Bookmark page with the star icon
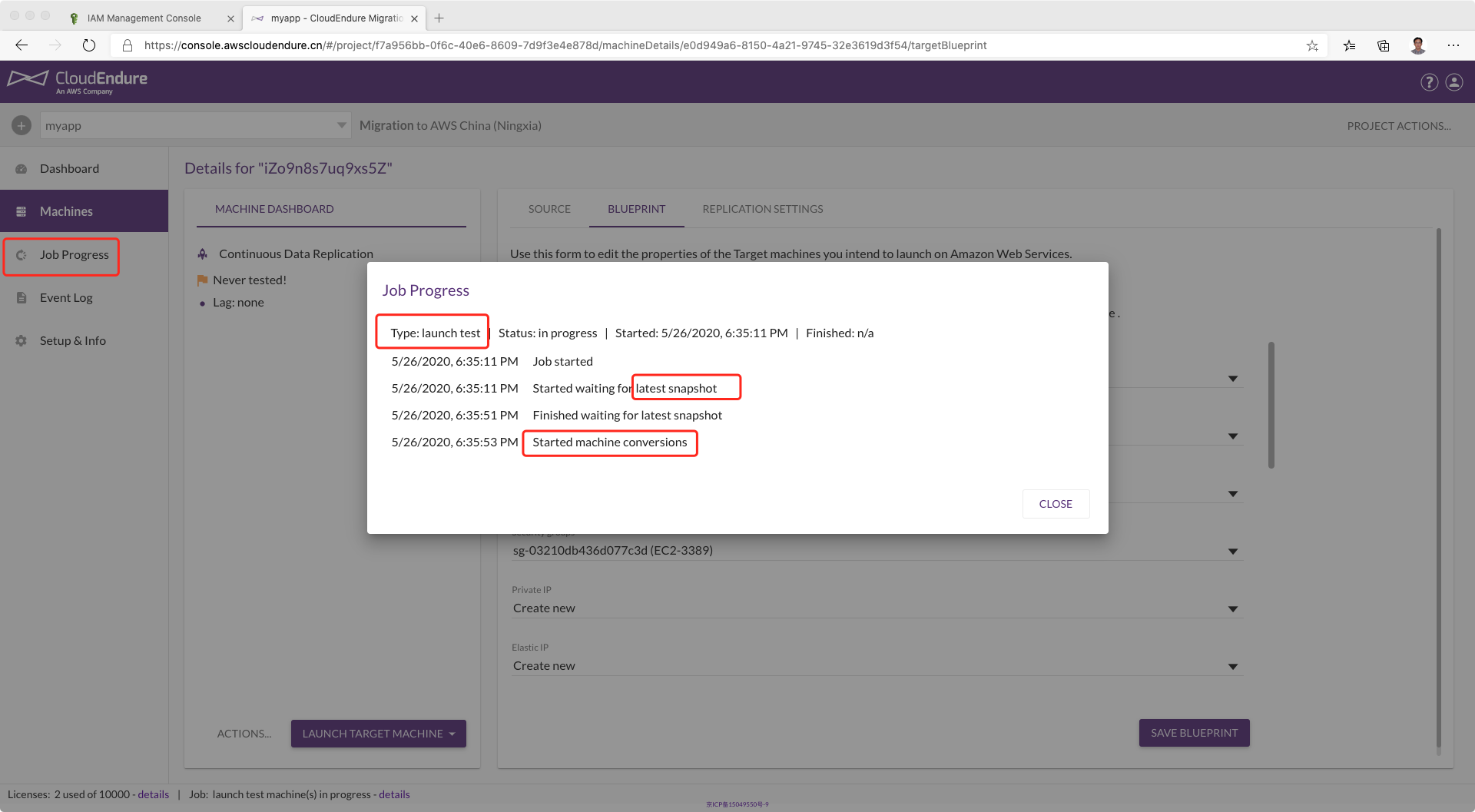 click(x=1312, y=45)
